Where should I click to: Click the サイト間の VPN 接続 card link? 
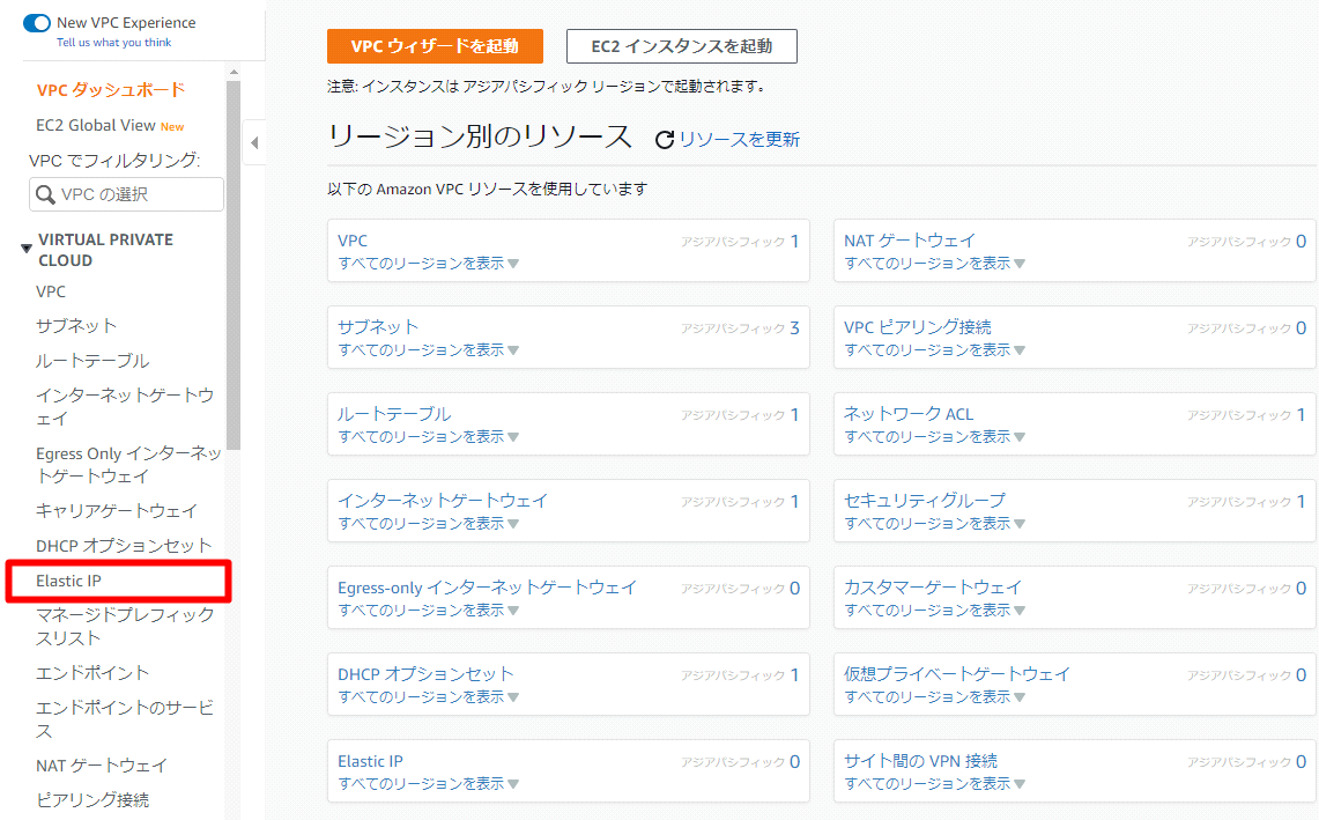coord(921,761)
